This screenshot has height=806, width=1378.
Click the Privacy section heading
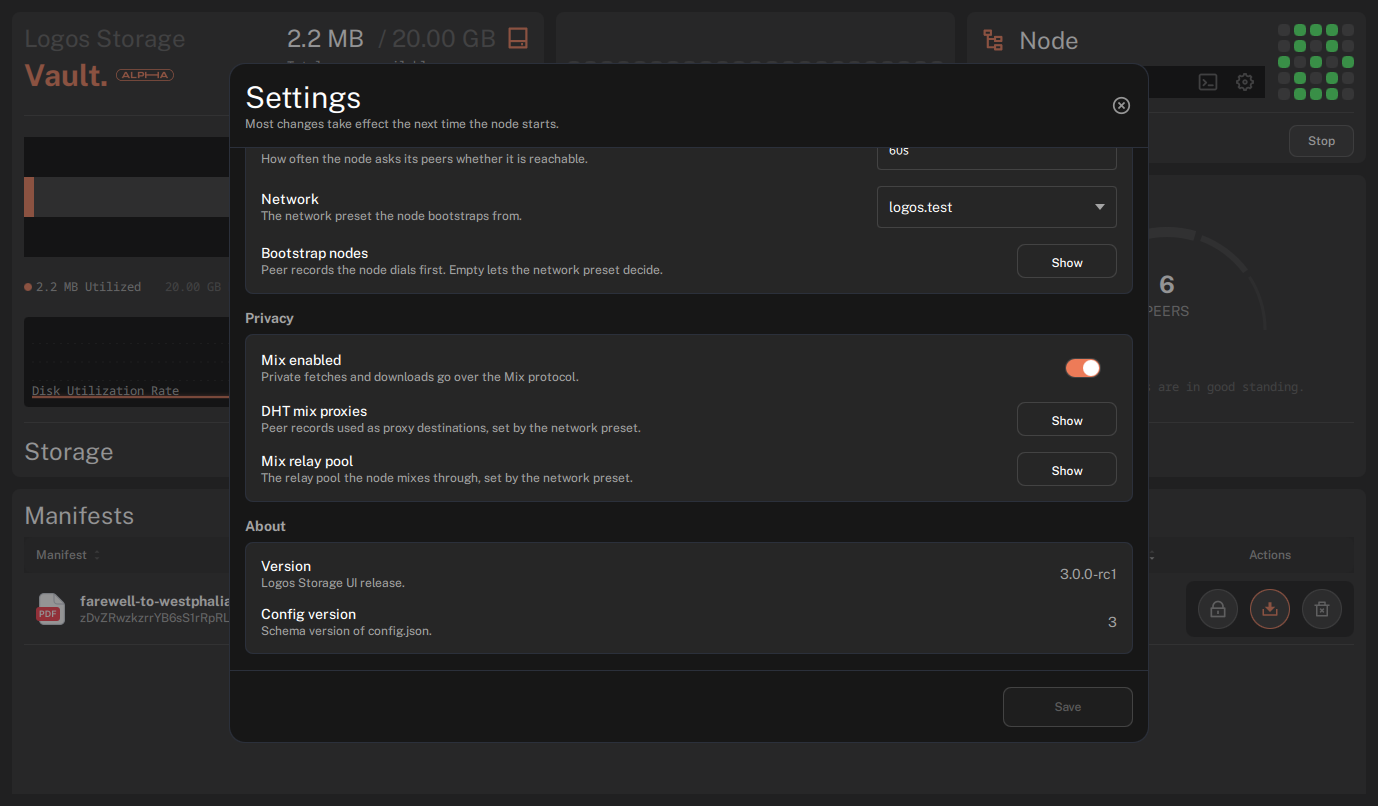269,318
